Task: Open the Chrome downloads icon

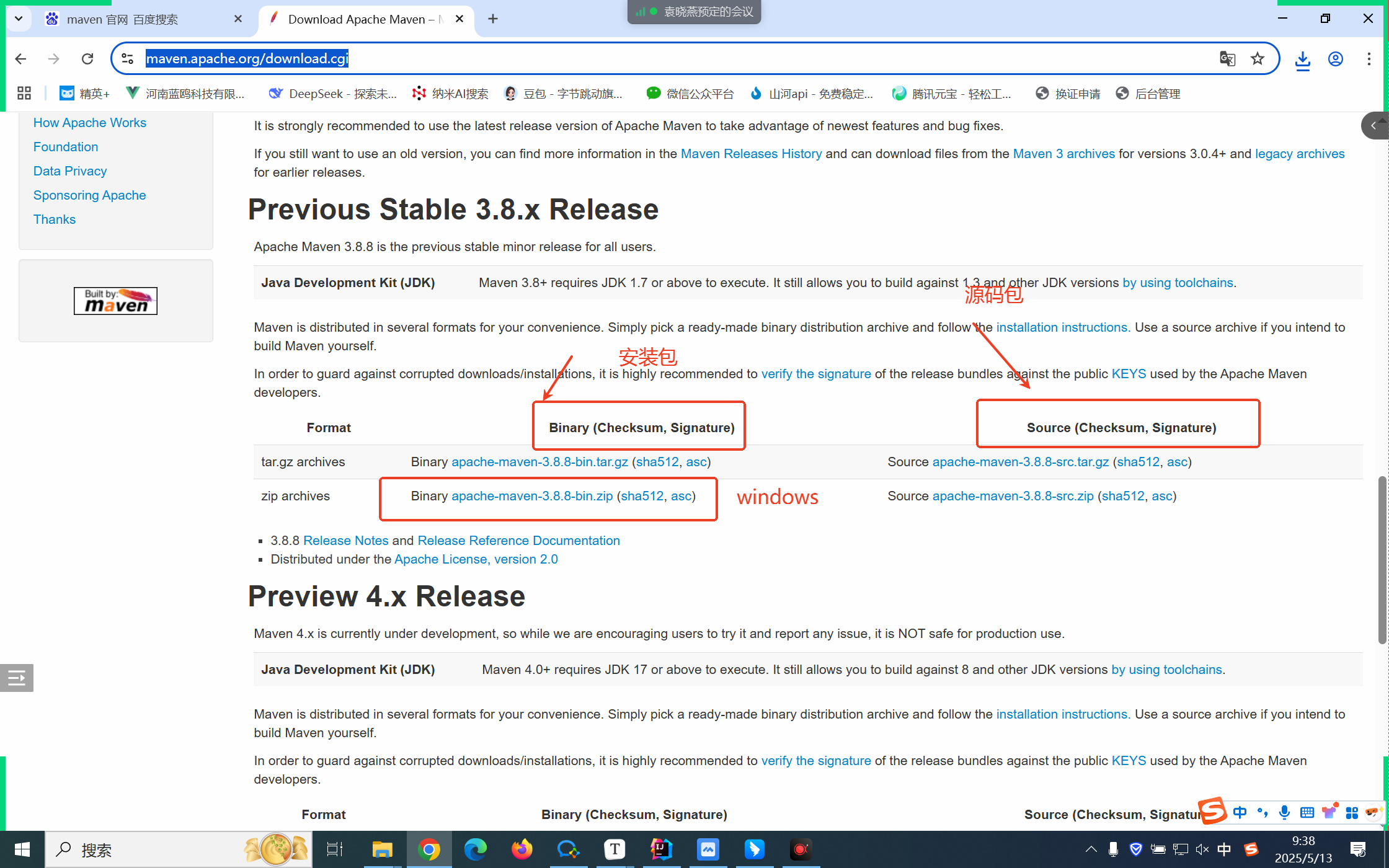Action: tap(1302, 60)
